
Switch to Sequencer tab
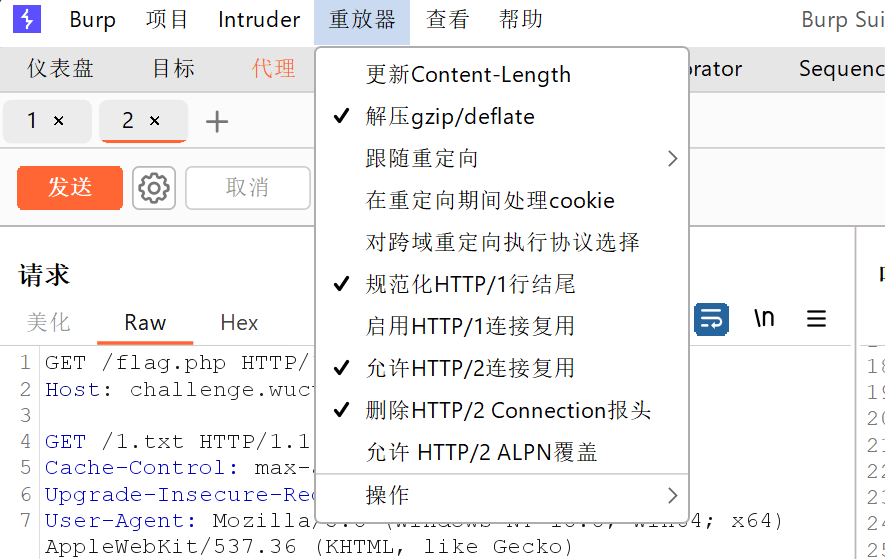[x=841, y=69]
